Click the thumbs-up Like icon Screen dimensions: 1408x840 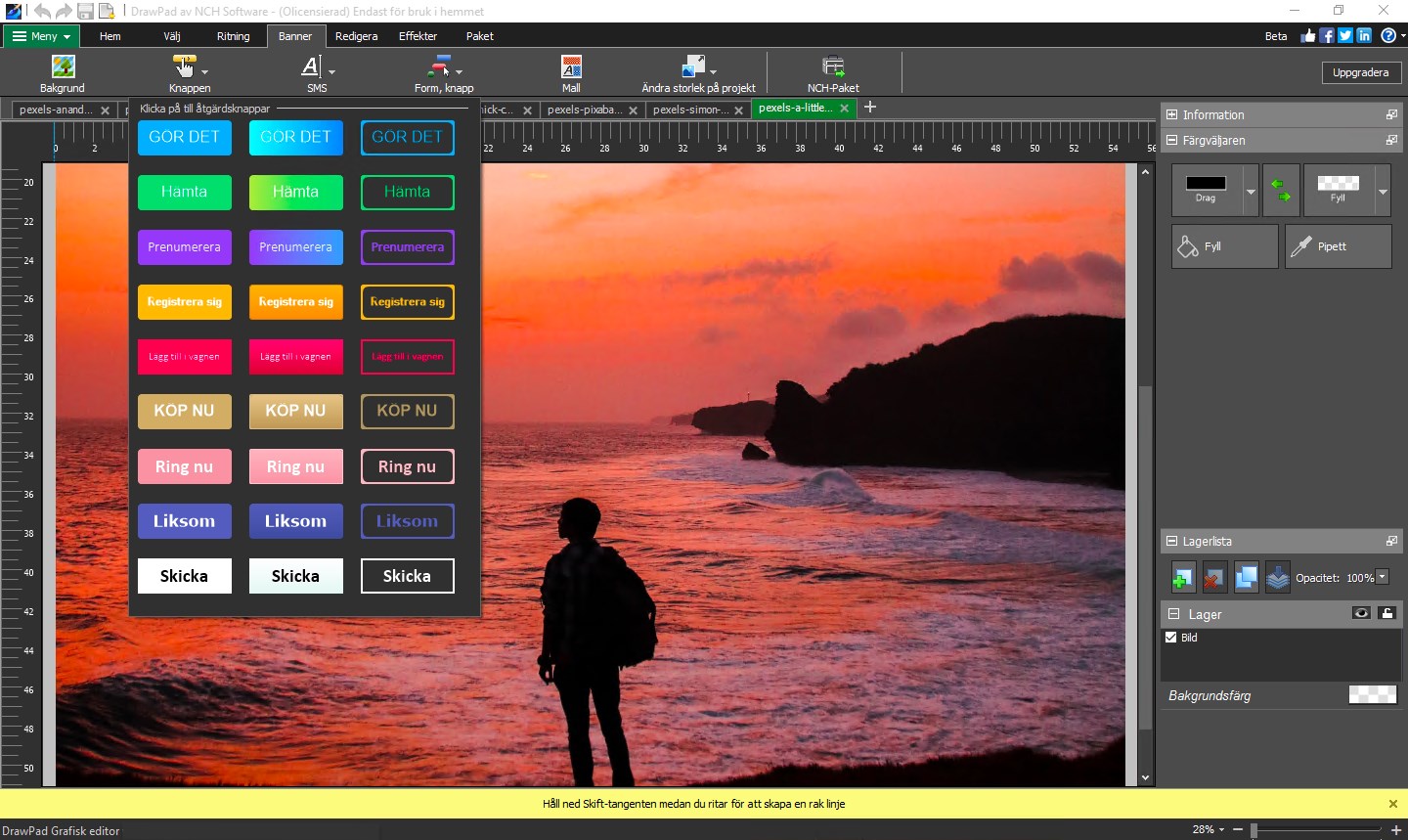[x=1308, y=35]
